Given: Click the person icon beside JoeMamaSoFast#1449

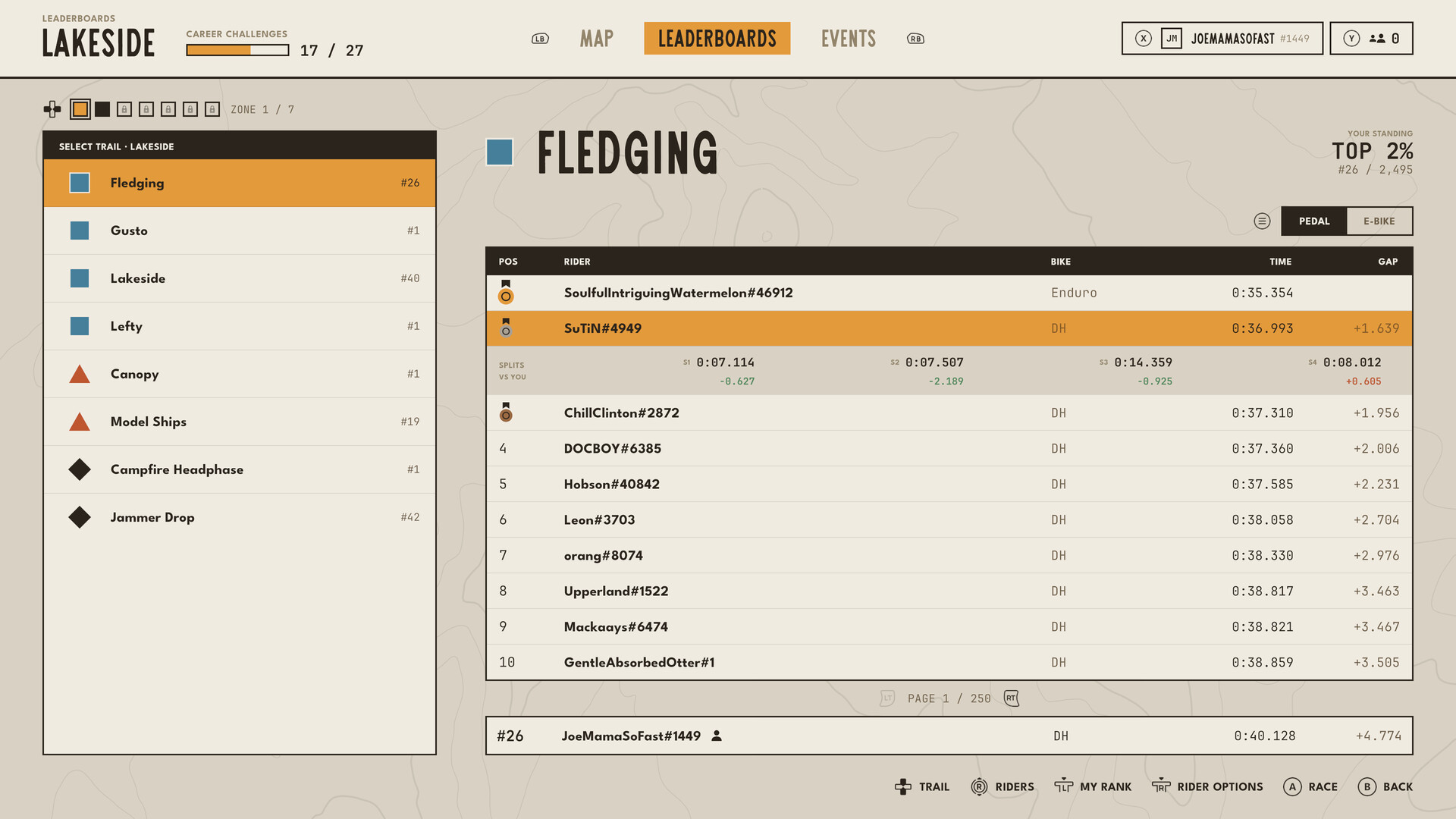Looking at the screenshot, I should [717, 736].
